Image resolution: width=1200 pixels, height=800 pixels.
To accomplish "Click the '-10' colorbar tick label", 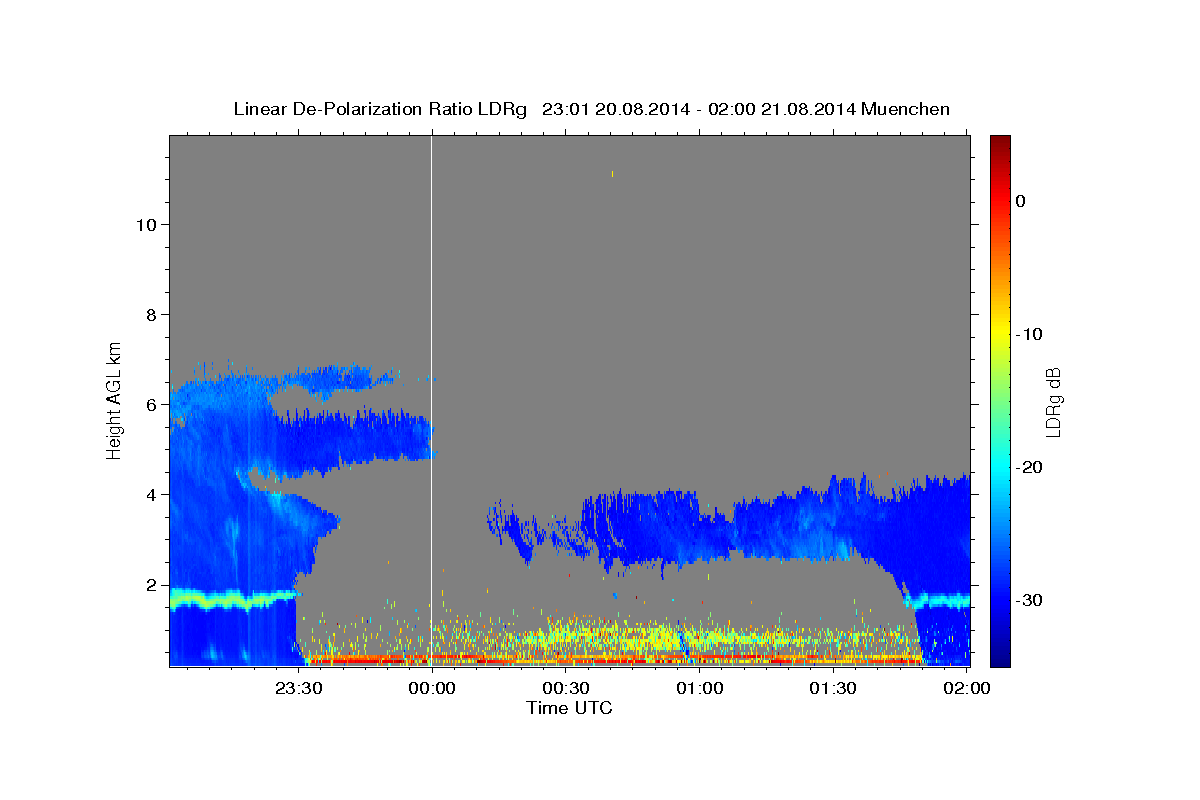I will (1029, 334).
